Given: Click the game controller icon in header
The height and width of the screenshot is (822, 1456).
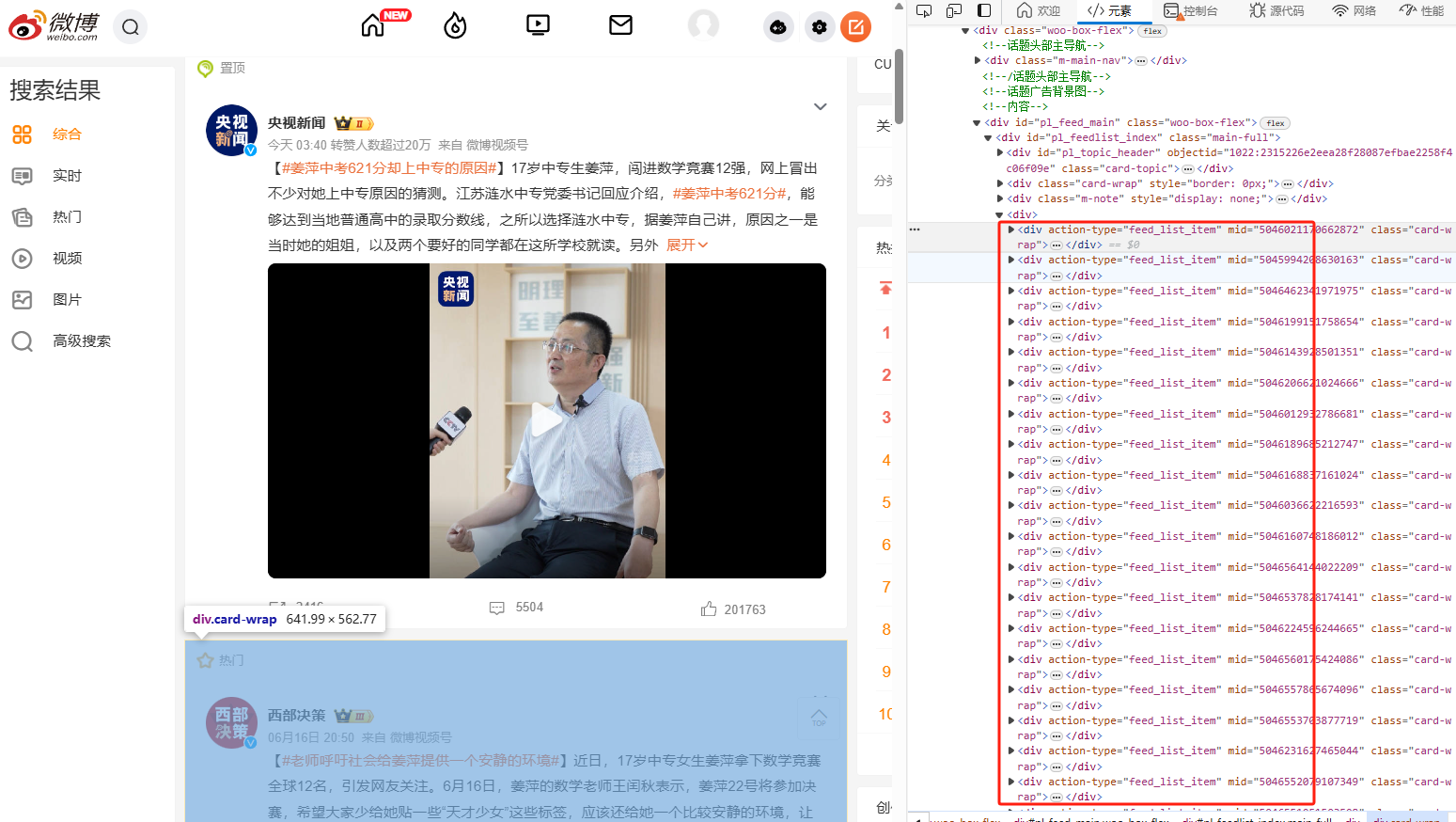Looking at the screenshot, I should click(x=778, y=27).
